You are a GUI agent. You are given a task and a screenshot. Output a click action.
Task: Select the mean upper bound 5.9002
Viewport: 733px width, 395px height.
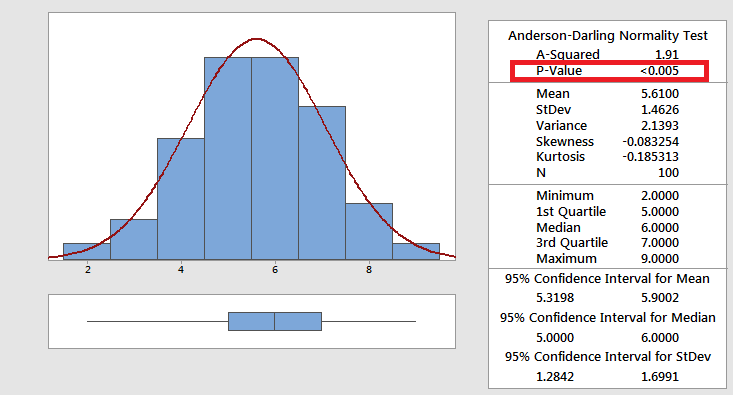click(x=660, y=298)
